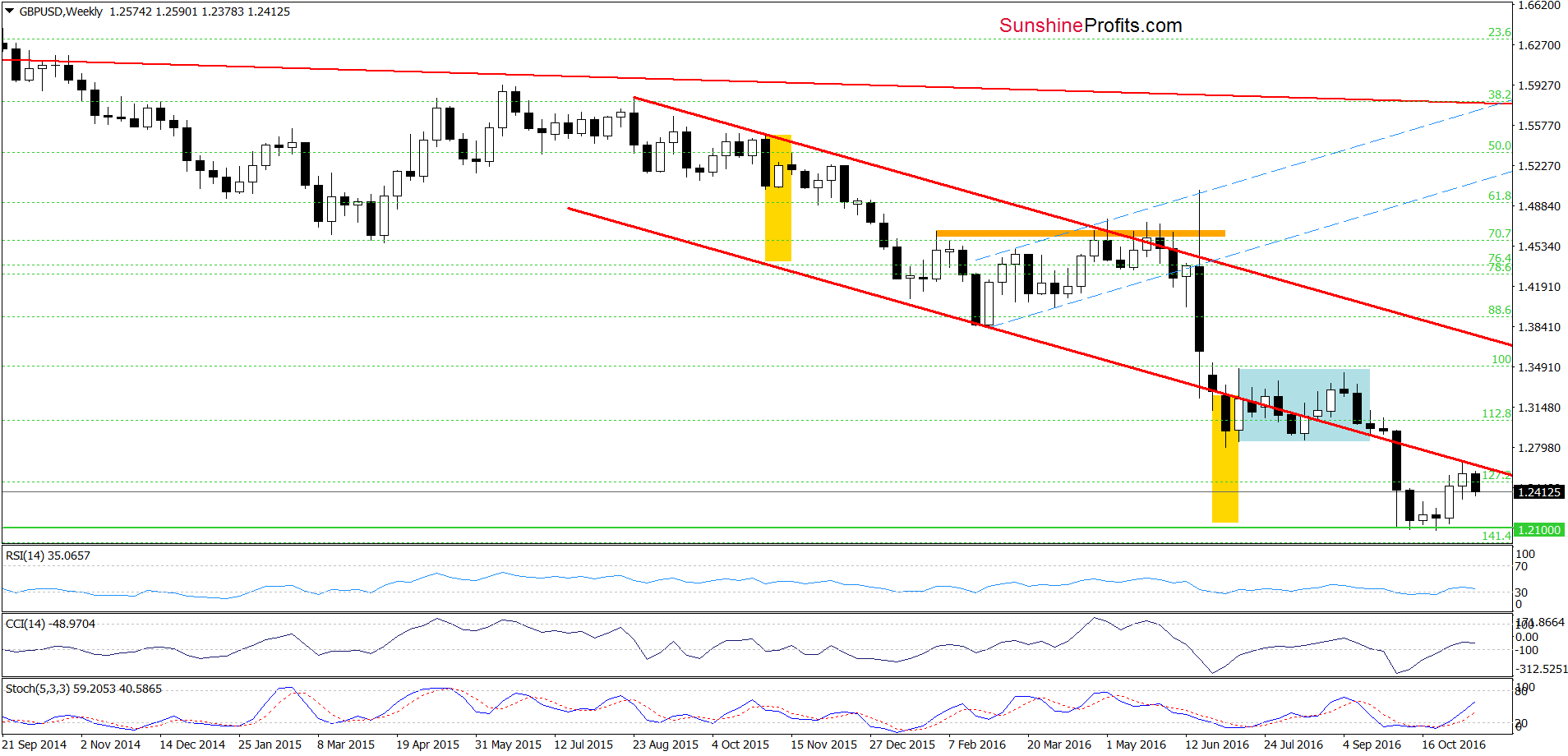Click the RSI(14) 35.0657 indicator label

(48, 555)
